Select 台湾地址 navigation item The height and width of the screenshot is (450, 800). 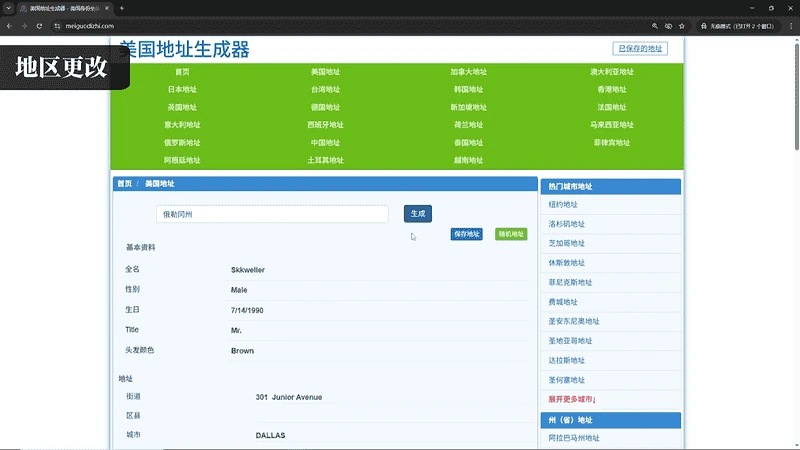click(x=326, y=89)
